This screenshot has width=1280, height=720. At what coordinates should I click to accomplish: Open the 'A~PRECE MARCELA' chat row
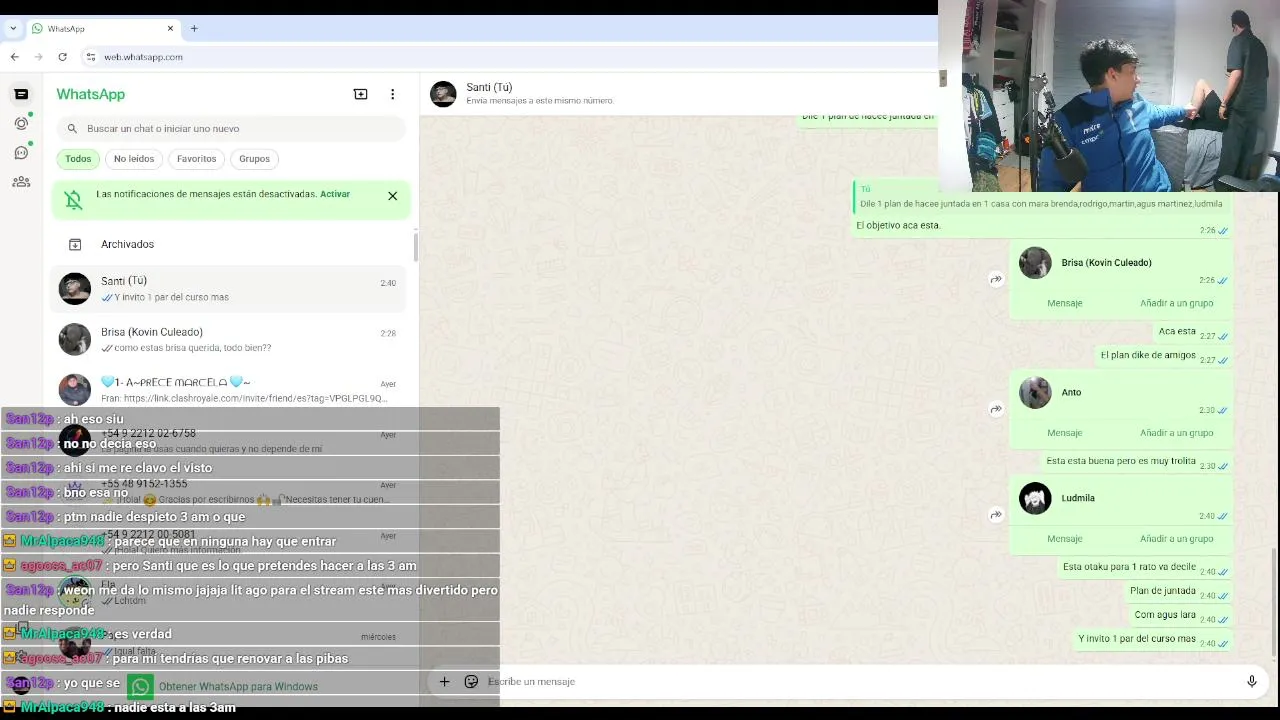pos(230,389)
